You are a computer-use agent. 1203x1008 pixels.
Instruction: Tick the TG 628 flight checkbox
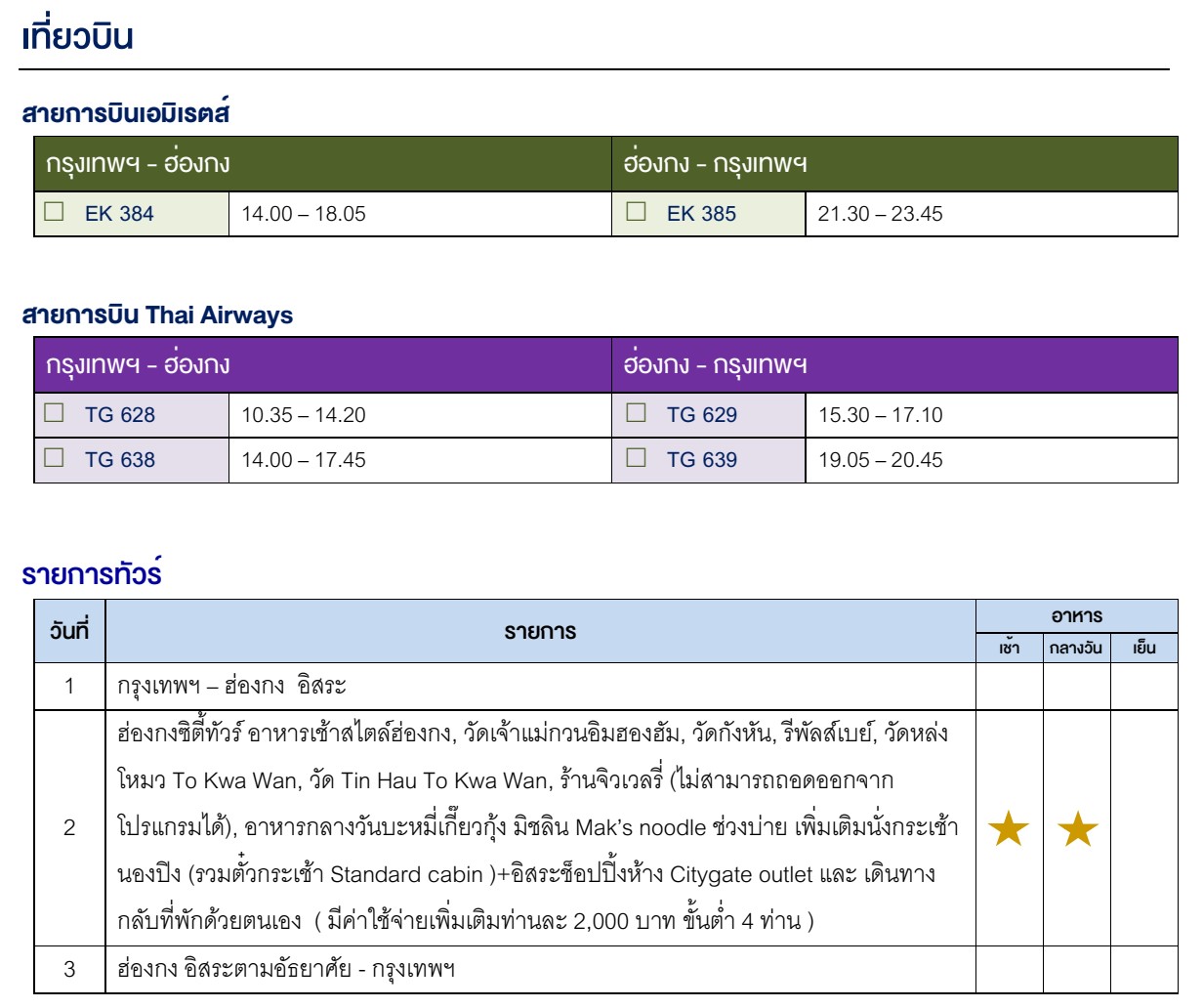point(55,413)
